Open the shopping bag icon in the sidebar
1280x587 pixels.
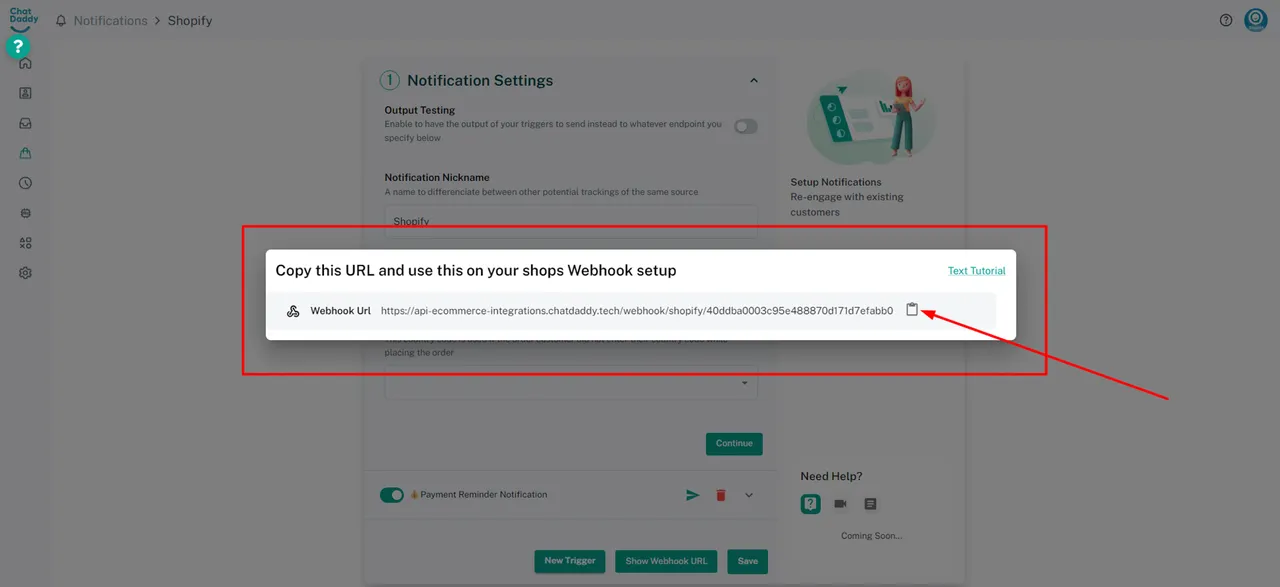(x=25, y=153)
